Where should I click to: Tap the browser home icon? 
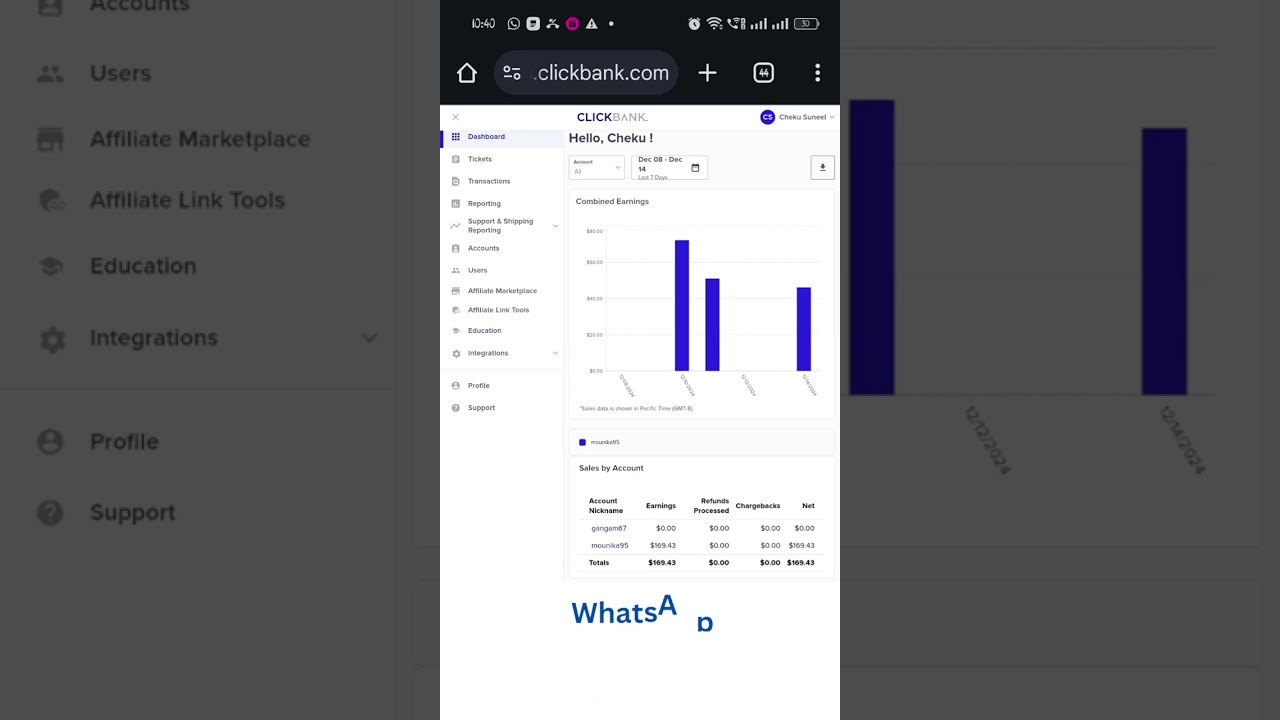pos(467,73)
